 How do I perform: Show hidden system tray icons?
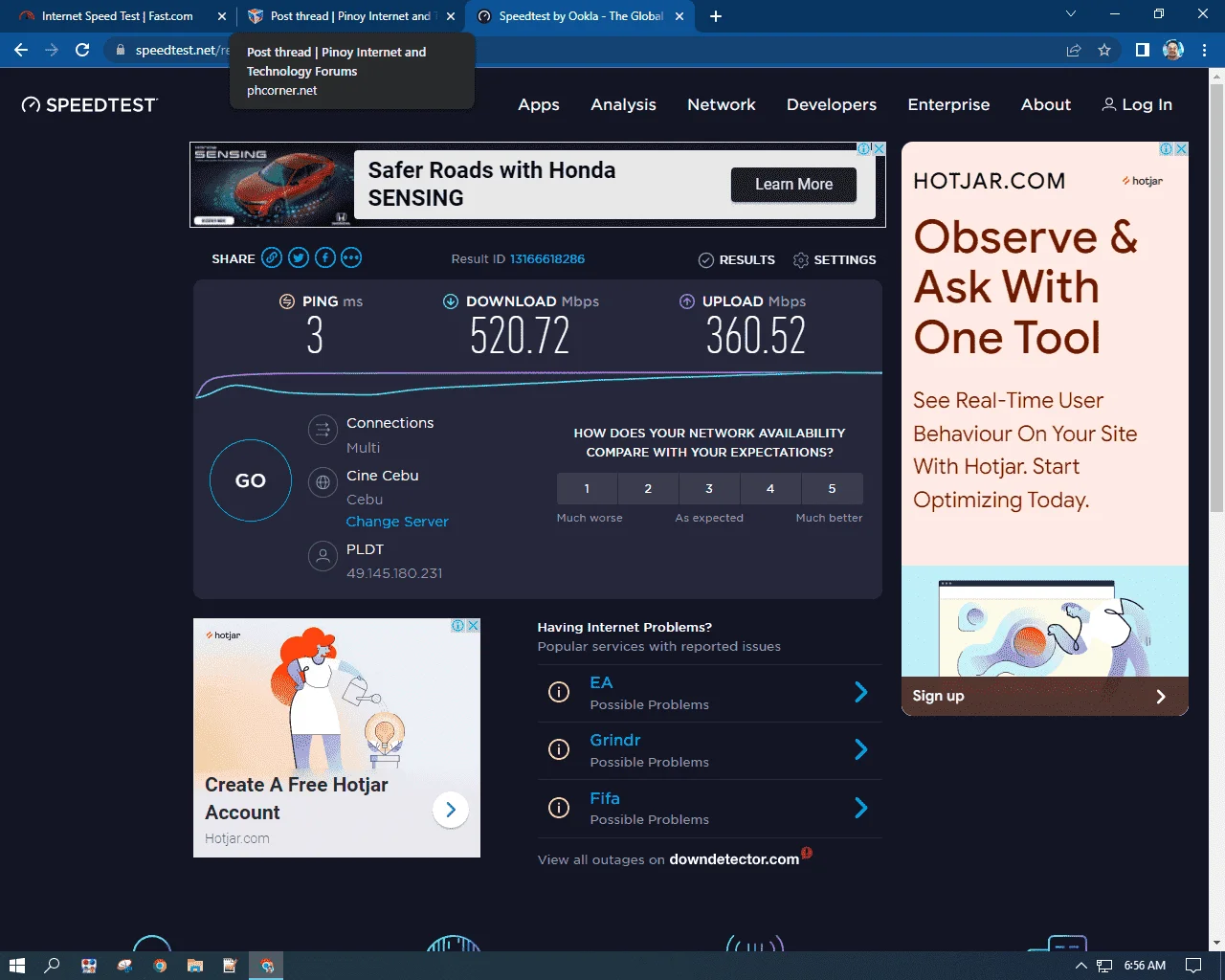(1080, 966)
